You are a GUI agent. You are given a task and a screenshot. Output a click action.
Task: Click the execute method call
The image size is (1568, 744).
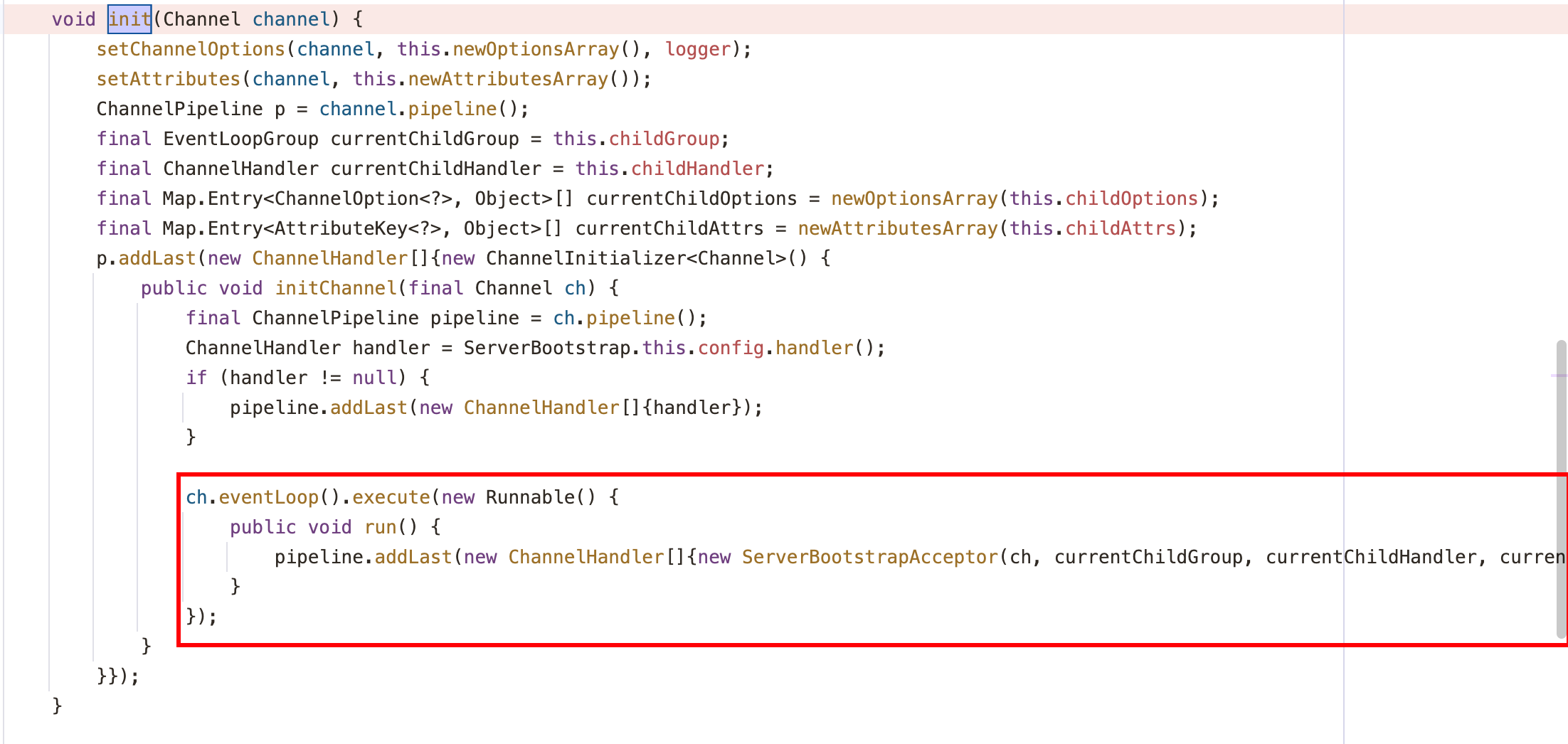point(391,497)
